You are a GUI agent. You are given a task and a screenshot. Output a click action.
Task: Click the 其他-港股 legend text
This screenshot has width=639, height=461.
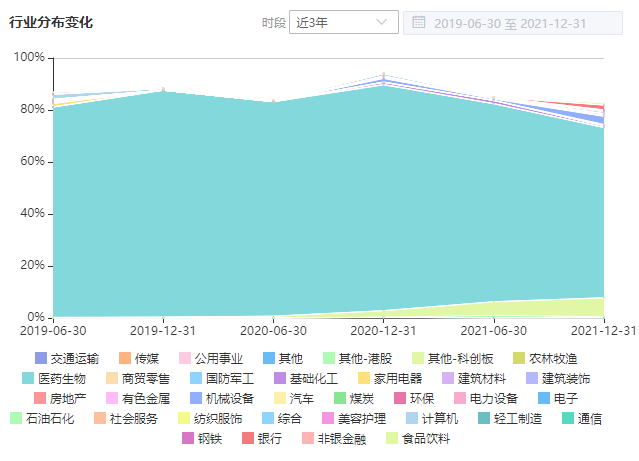[x=364, y=358]
